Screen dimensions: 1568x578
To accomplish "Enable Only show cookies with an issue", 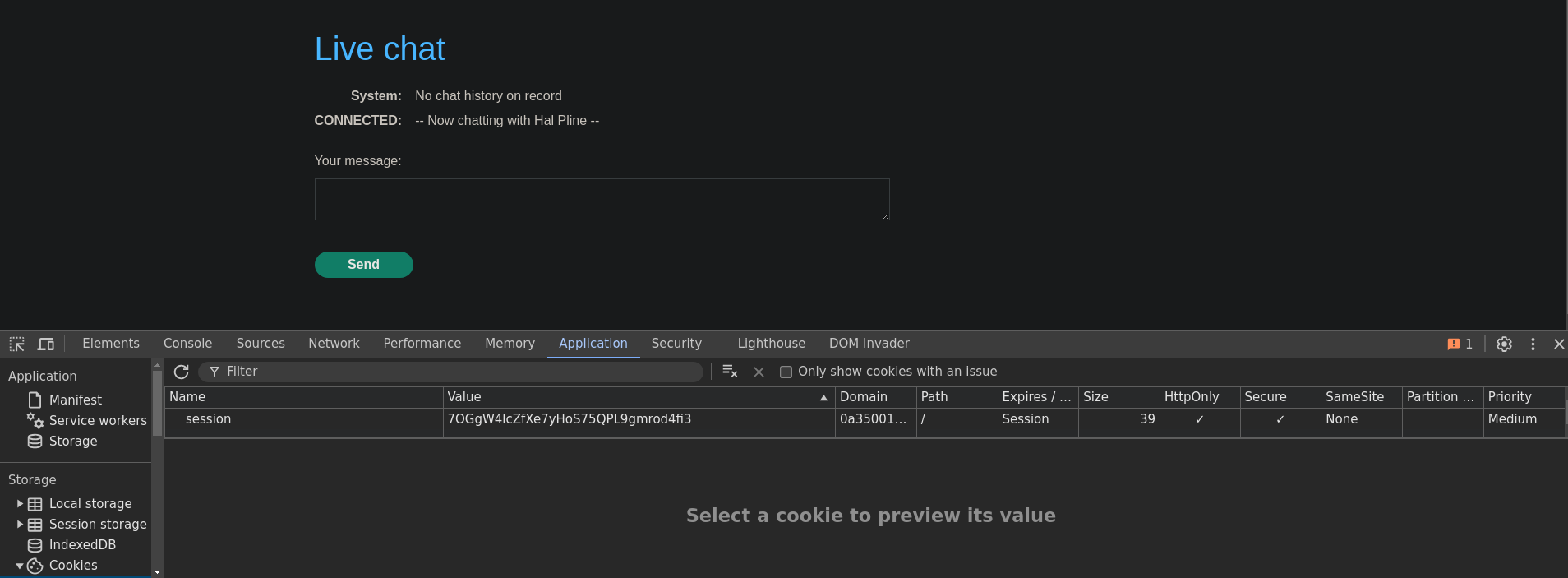I will click(786, 372).
